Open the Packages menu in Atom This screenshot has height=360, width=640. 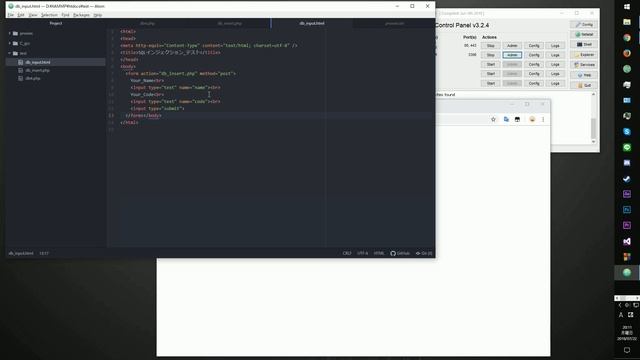coord(81,15)
